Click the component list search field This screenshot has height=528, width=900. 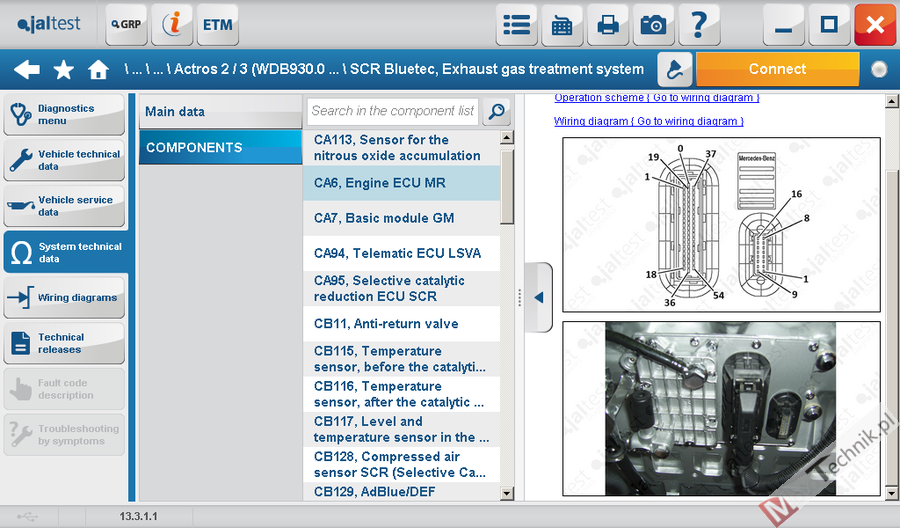393,111
